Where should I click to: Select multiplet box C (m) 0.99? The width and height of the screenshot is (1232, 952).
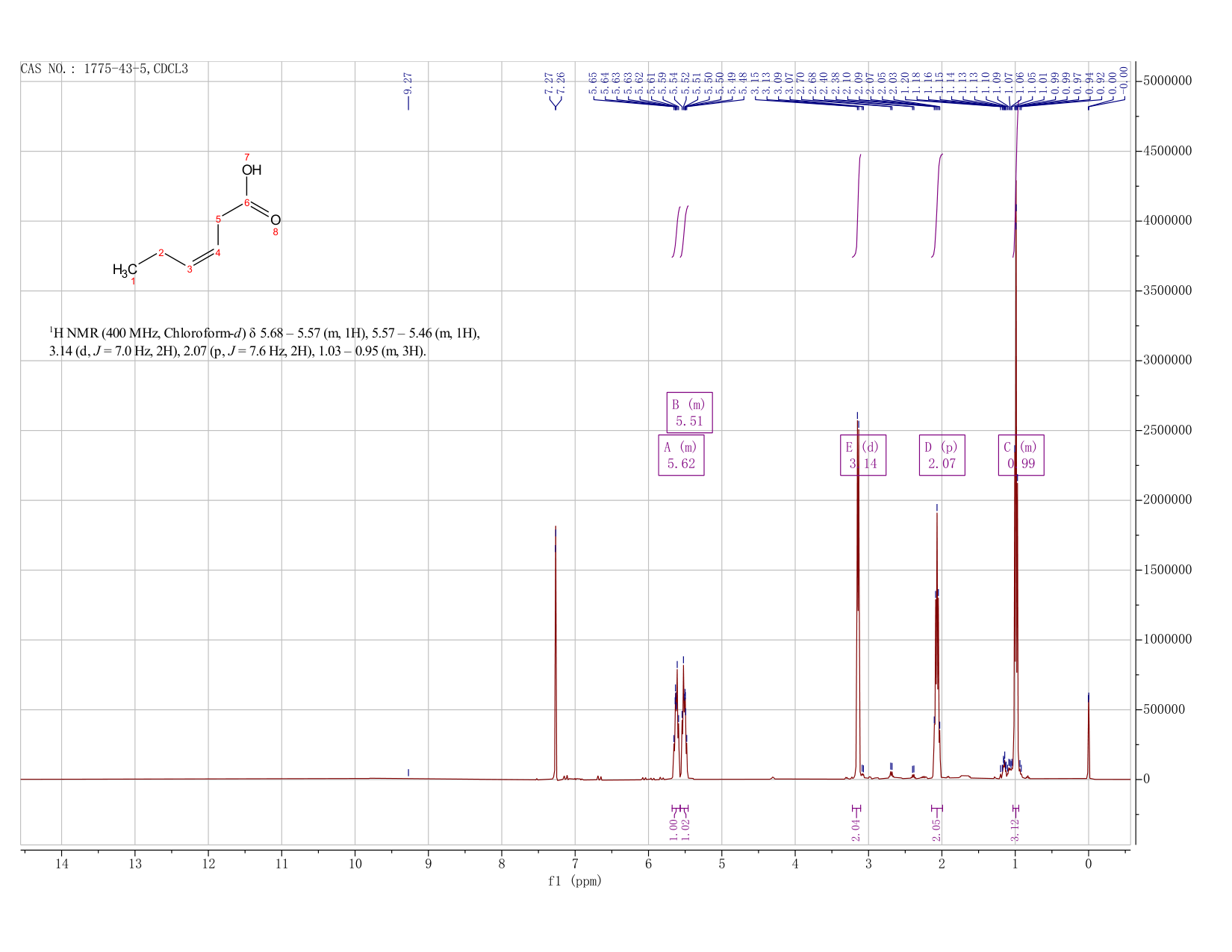tap(1021, 455)
